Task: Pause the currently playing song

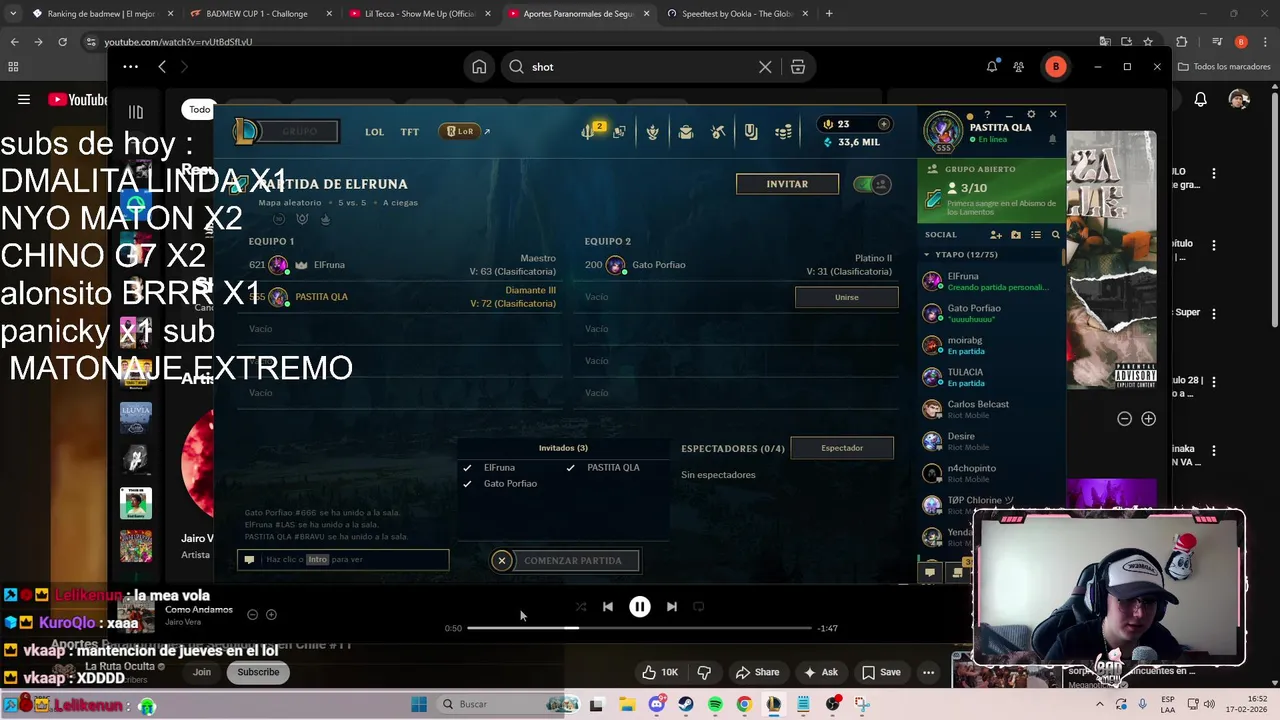Action: [x=640, y=606]
